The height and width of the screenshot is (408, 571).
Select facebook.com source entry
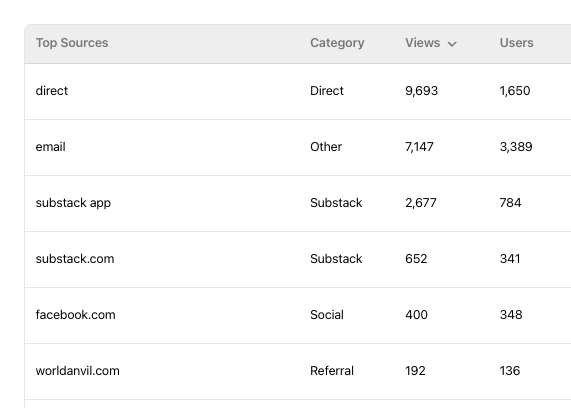(75, 315)
